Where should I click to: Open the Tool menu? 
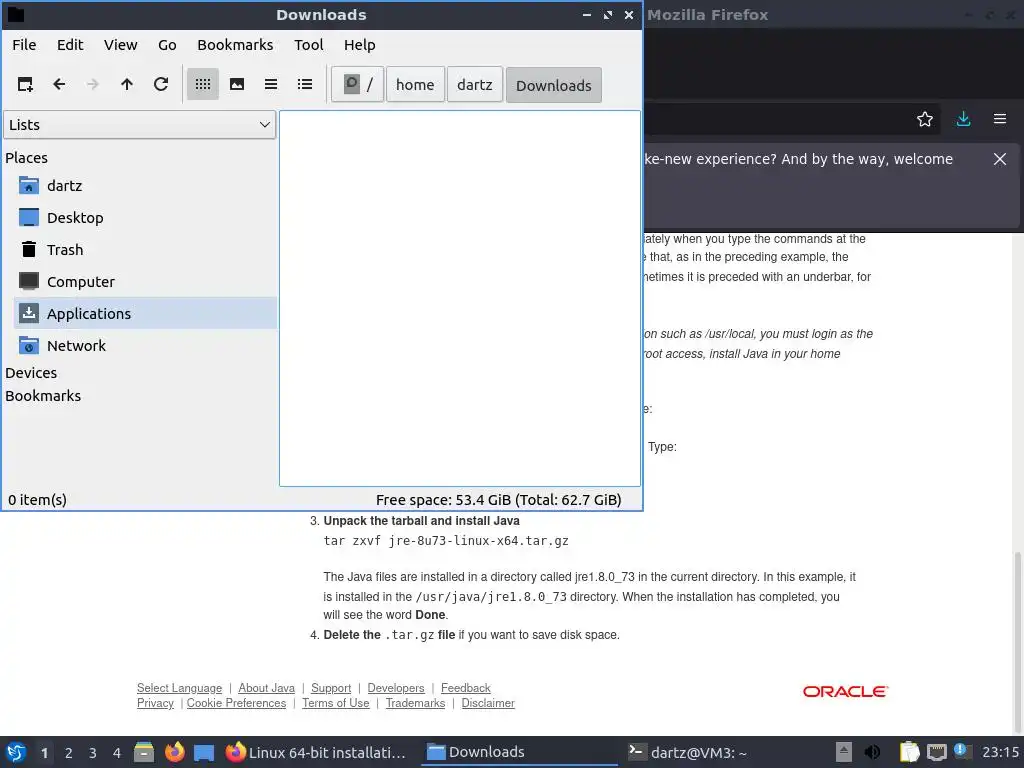point(308,45)
